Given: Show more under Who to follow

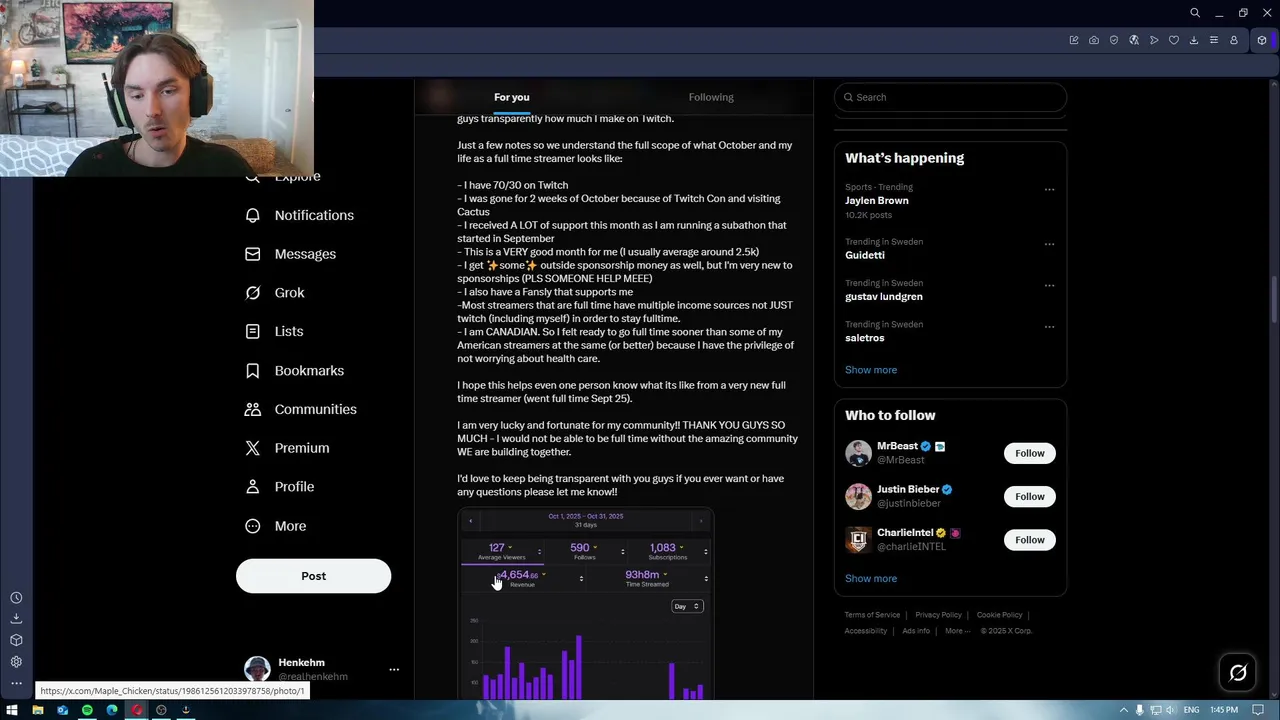Looking at the screenshot, I should tap(871, 579).
